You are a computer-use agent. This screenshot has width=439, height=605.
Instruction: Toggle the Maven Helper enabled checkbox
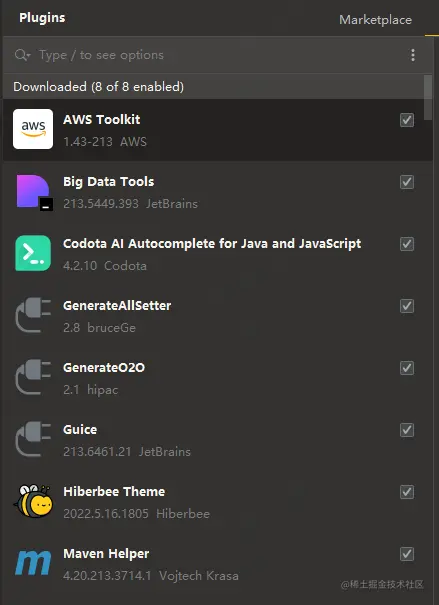tap(407, 554)
